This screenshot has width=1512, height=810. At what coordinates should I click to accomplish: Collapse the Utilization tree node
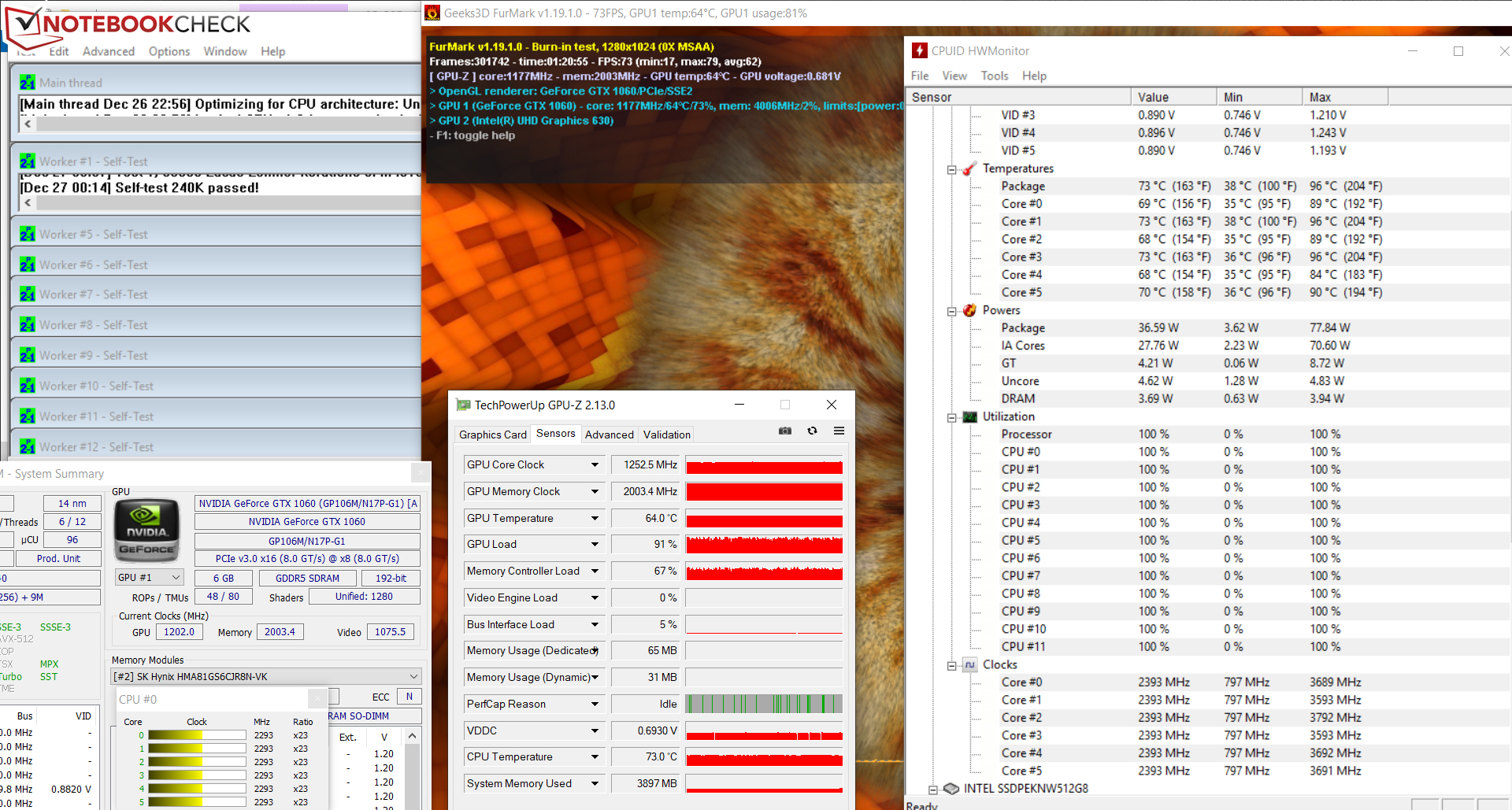coord(951,417)
